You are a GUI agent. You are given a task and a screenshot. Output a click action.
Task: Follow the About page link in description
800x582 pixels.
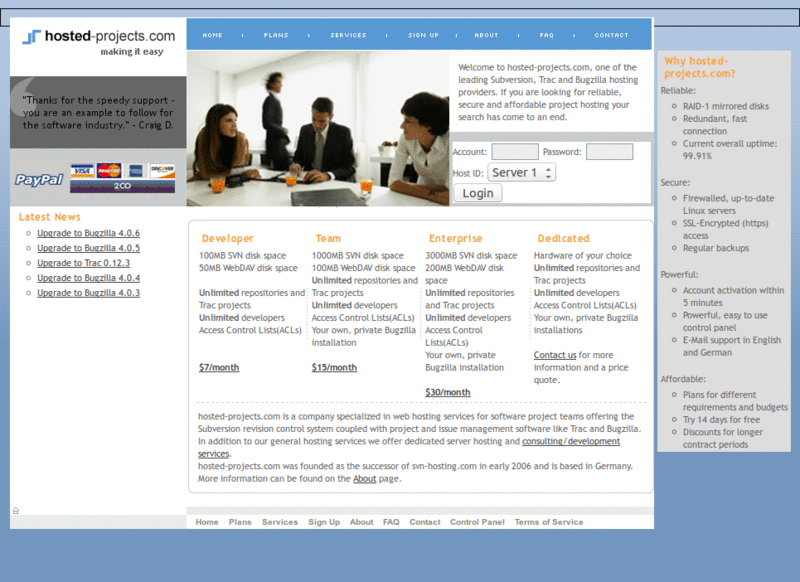coord(364,479)
